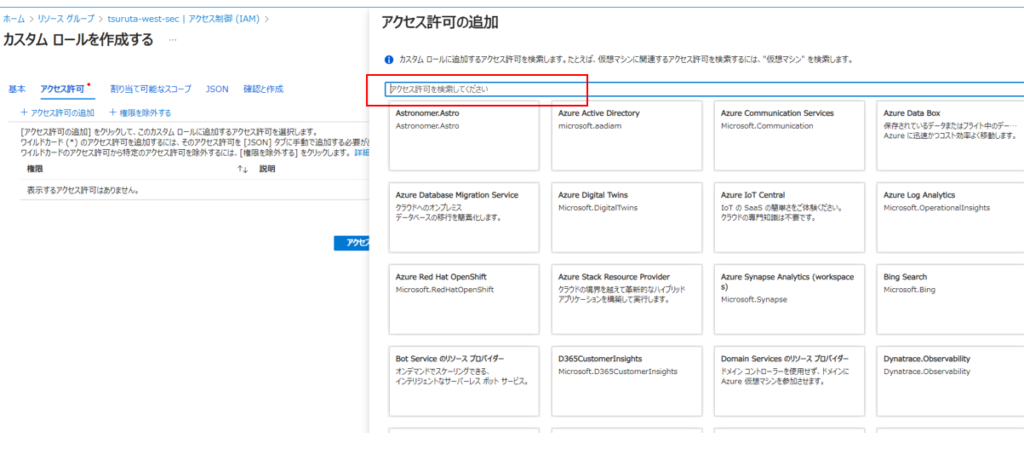Choose the Domain Services resource provider card

789,381
